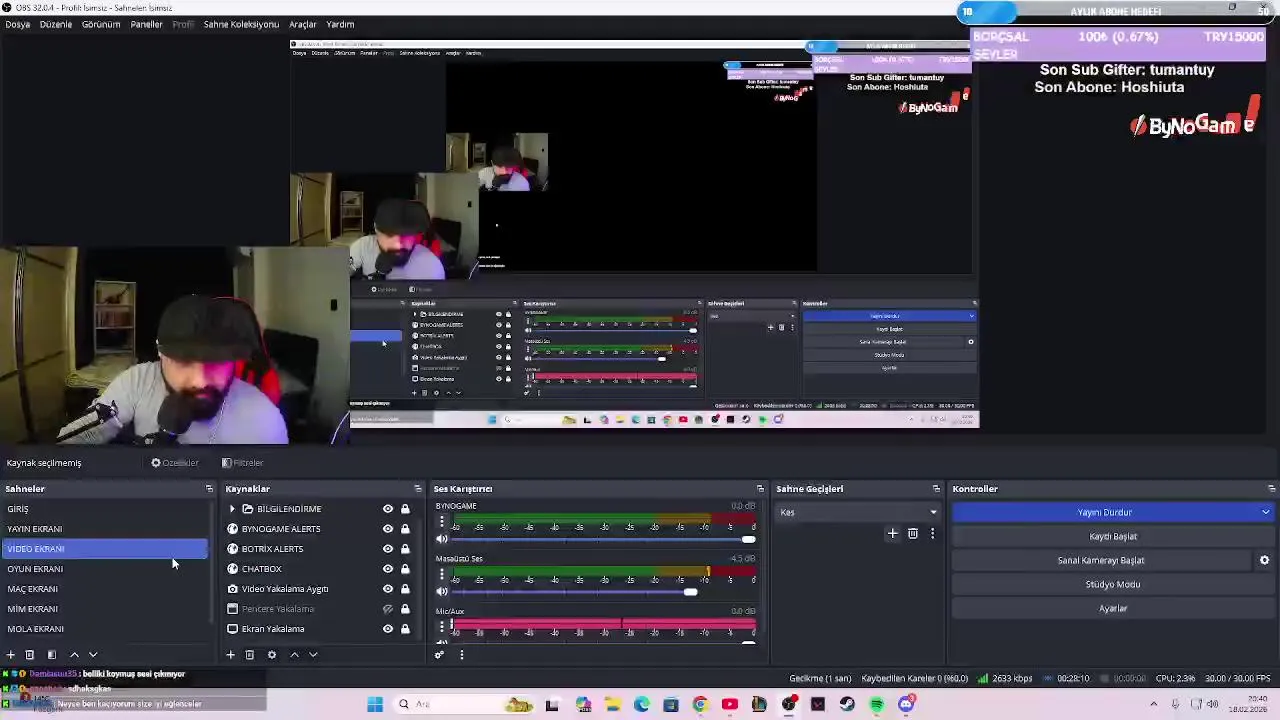Screen dimensions: 1280x720
Task: Move the source up in the Kaynaklar toolbar
Action: click(294, 655)
